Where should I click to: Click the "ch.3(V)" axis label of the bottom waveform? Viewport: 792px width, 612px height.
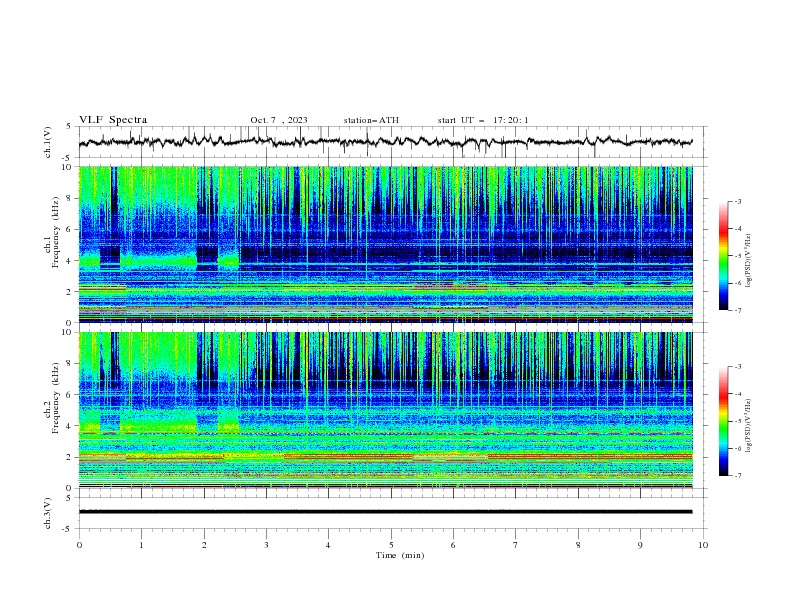48,513
